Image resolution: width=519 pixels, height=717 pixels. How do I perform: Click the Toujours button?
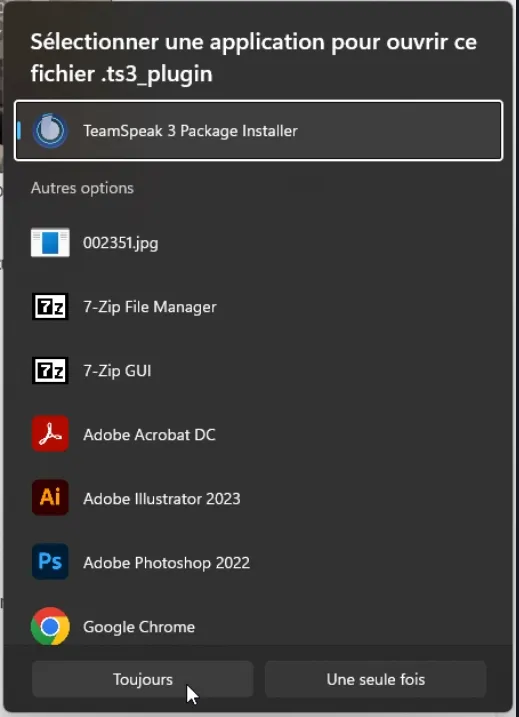click(143, 679)
